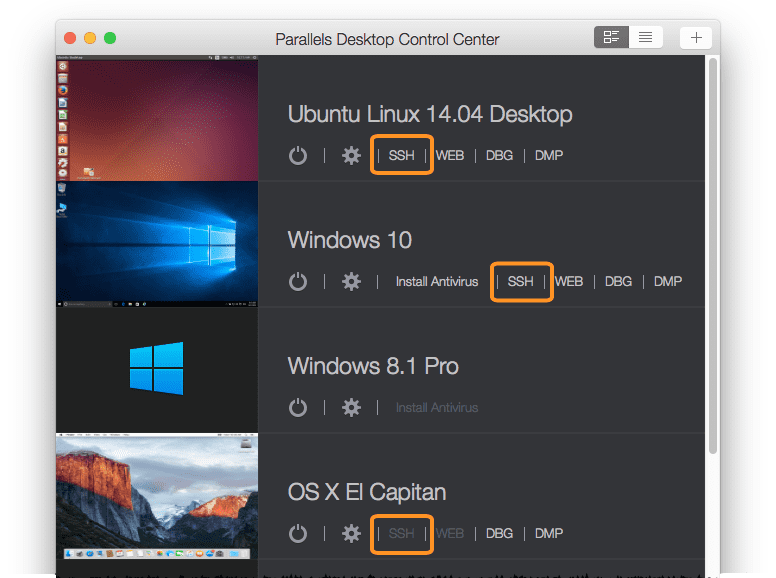Click DBG for Windows 10
This screenshot has height=578, width=776.
point(618,282)
